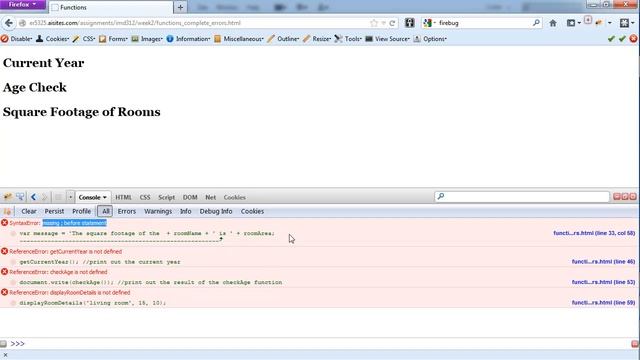640x360 pixels.
Task: Click the browser address bar URL
Action: [x=135, y=23]
